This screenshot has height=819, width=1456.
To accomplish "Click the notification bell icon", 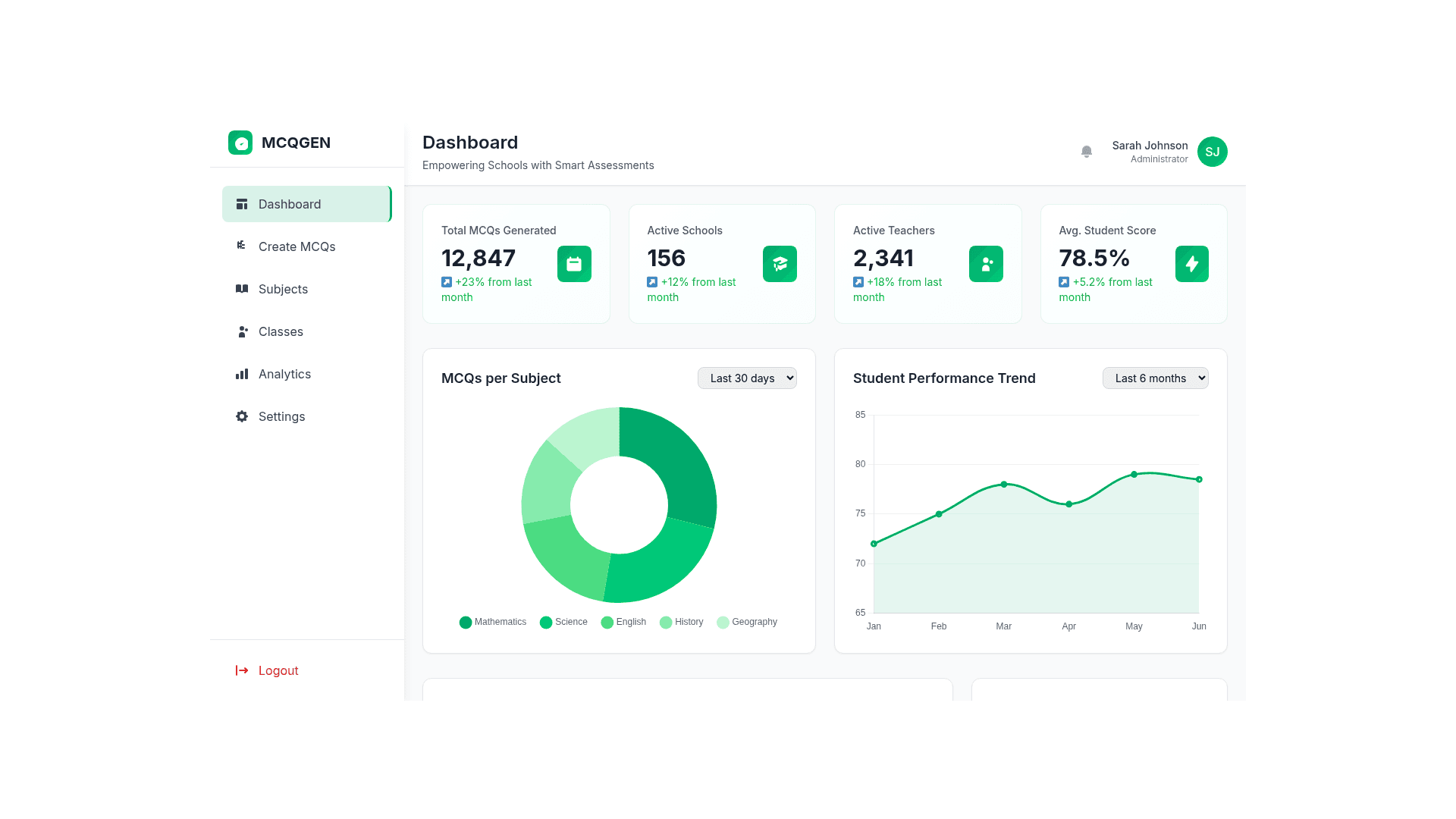I will click(1087, 151).
